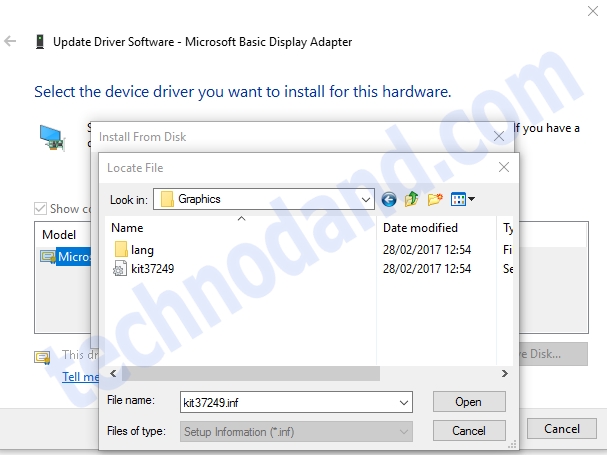Click the horizontal scrollbar thumb in file list
The image size is (607, 455).
coord(250,373)
